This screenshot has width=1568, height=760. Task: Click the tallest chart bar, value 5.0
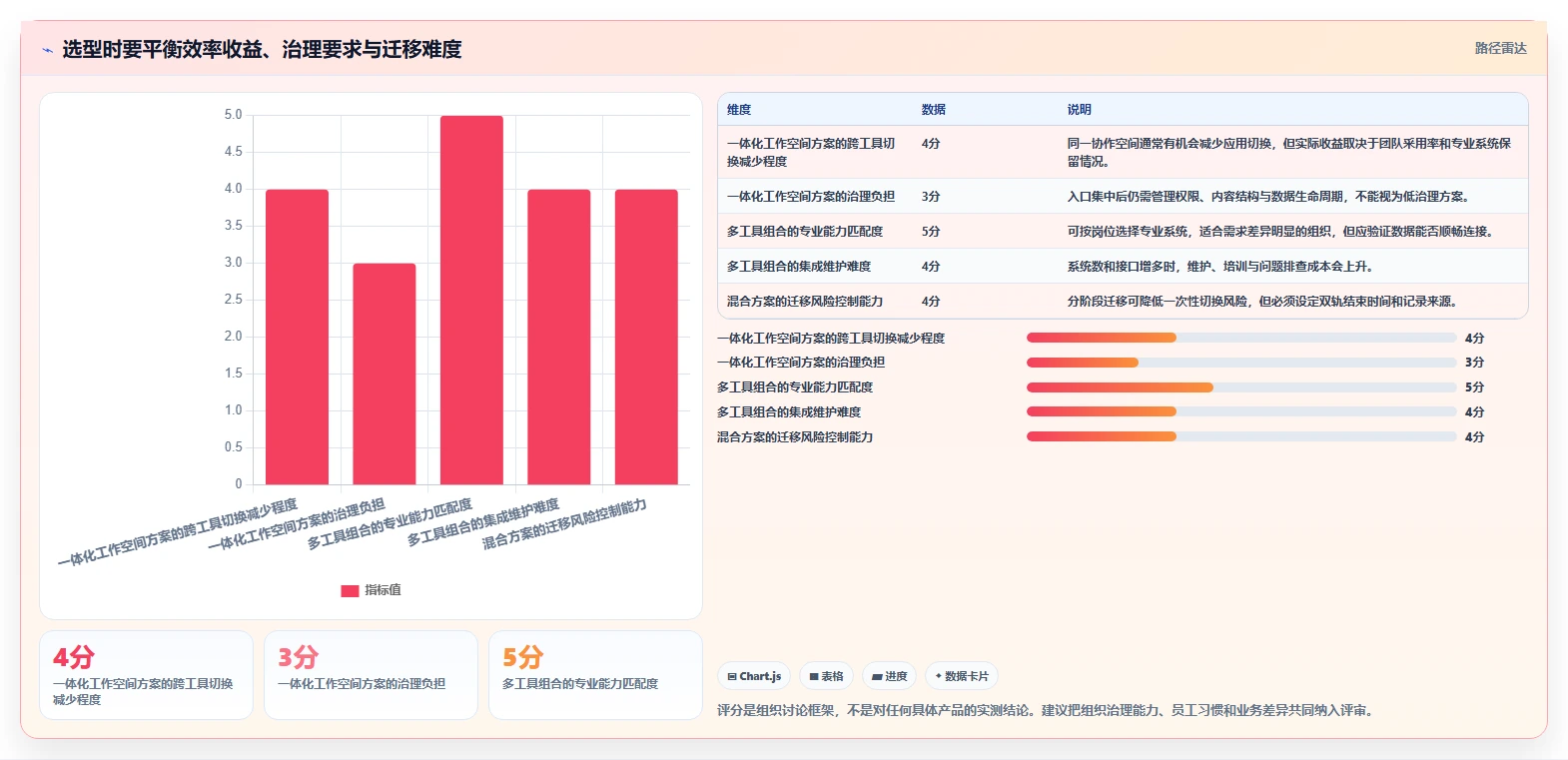pos(471,300)
